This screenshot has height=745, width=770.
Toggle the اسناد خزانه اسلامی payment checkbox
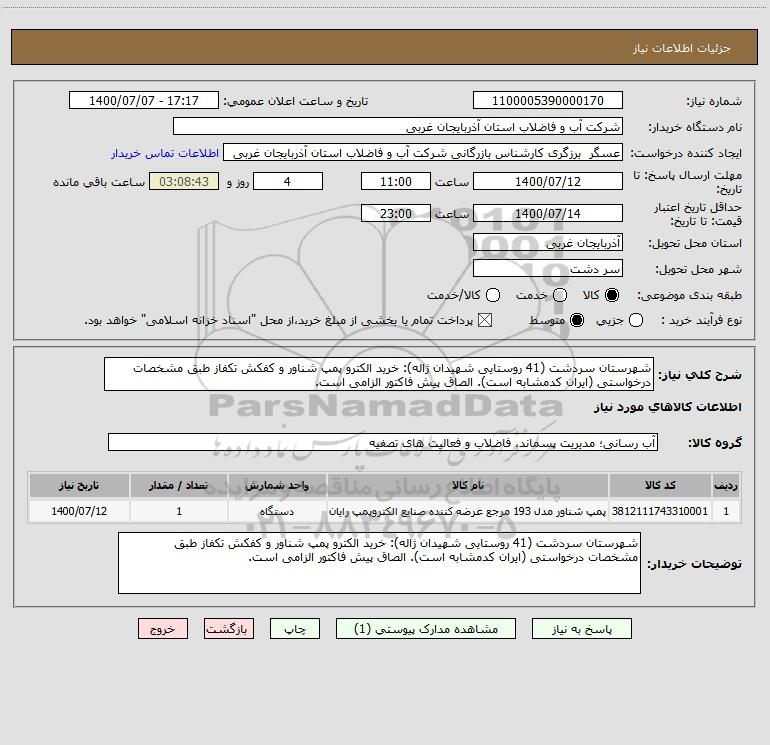pos(485,320)
